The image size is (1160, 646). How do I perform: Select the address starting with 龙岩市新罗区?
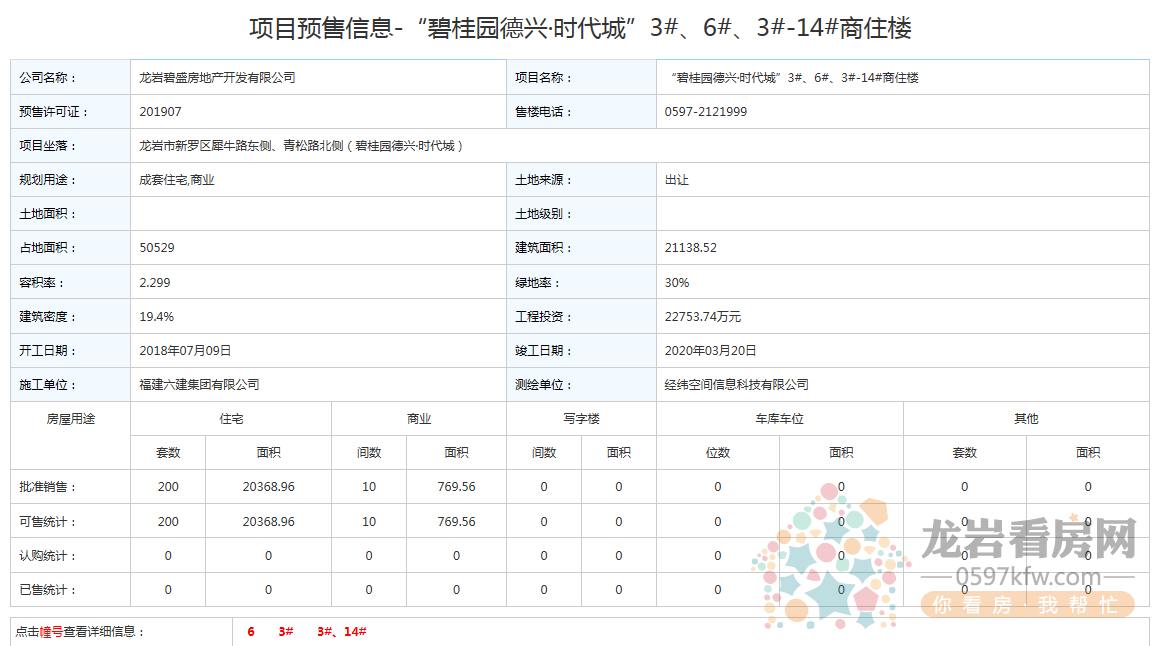pos(301,146)
